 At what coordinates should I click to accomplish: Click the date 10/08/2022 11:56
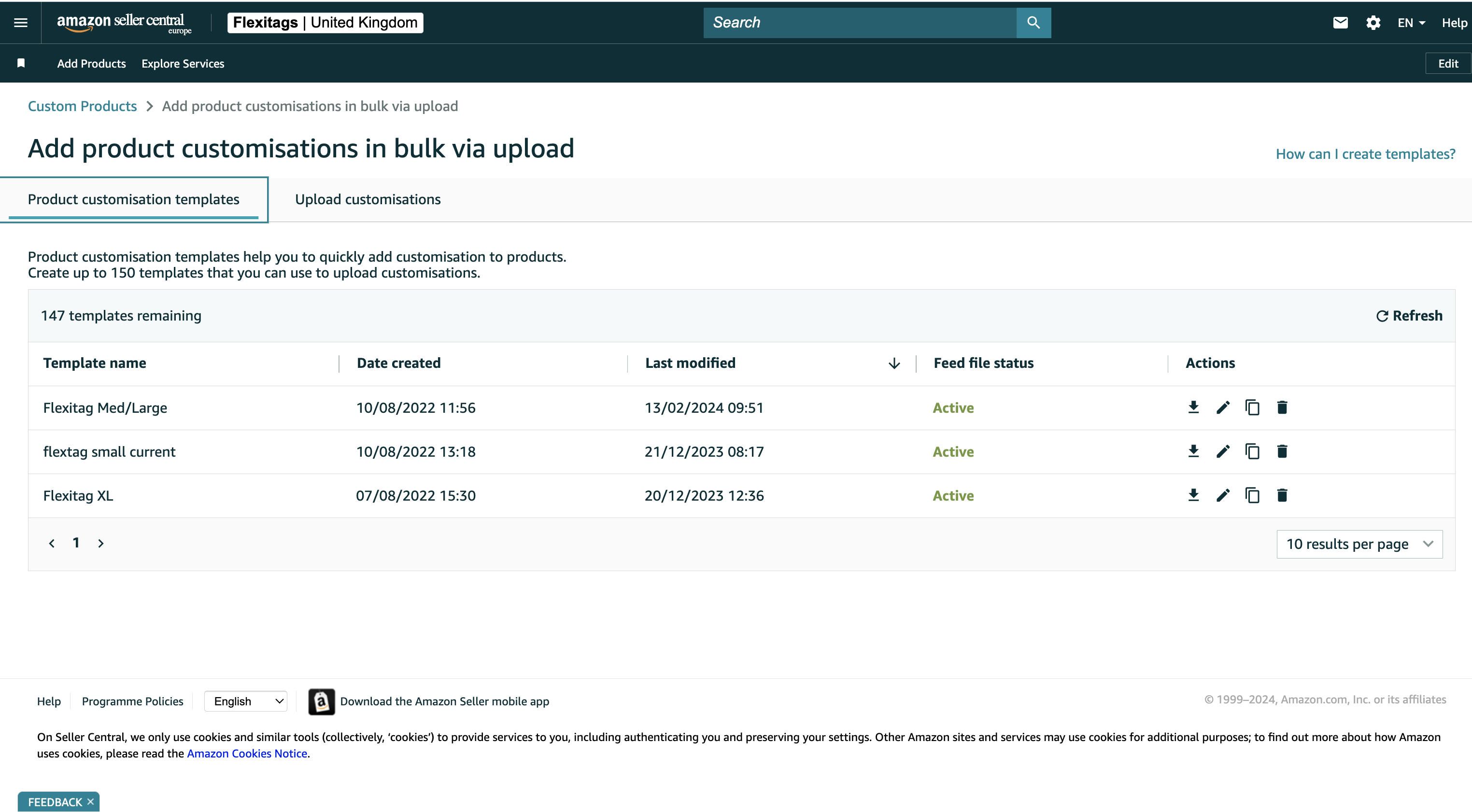[416, 408]
